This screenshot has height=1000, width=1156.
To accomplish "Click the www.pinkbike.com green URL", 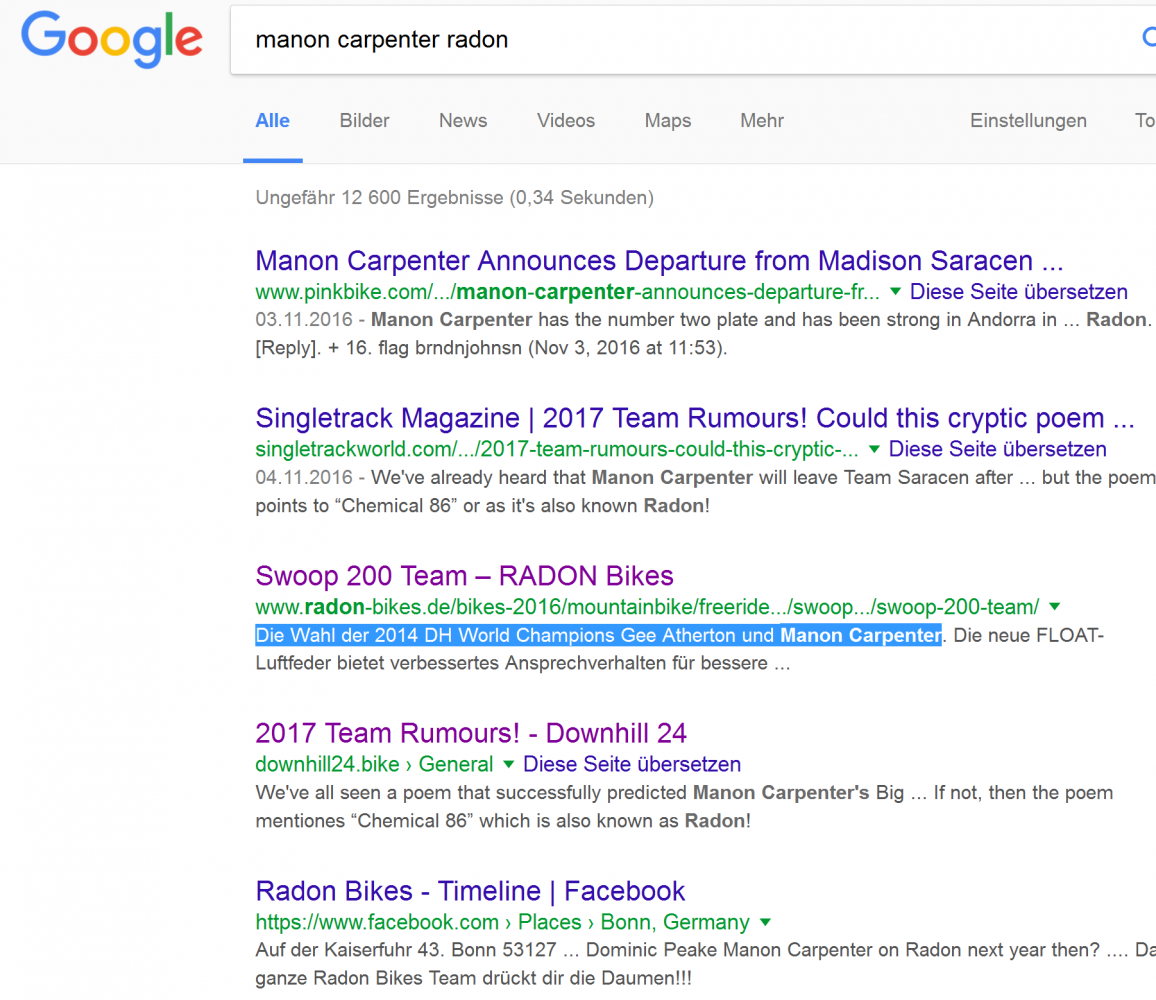I will coord(568,292).
